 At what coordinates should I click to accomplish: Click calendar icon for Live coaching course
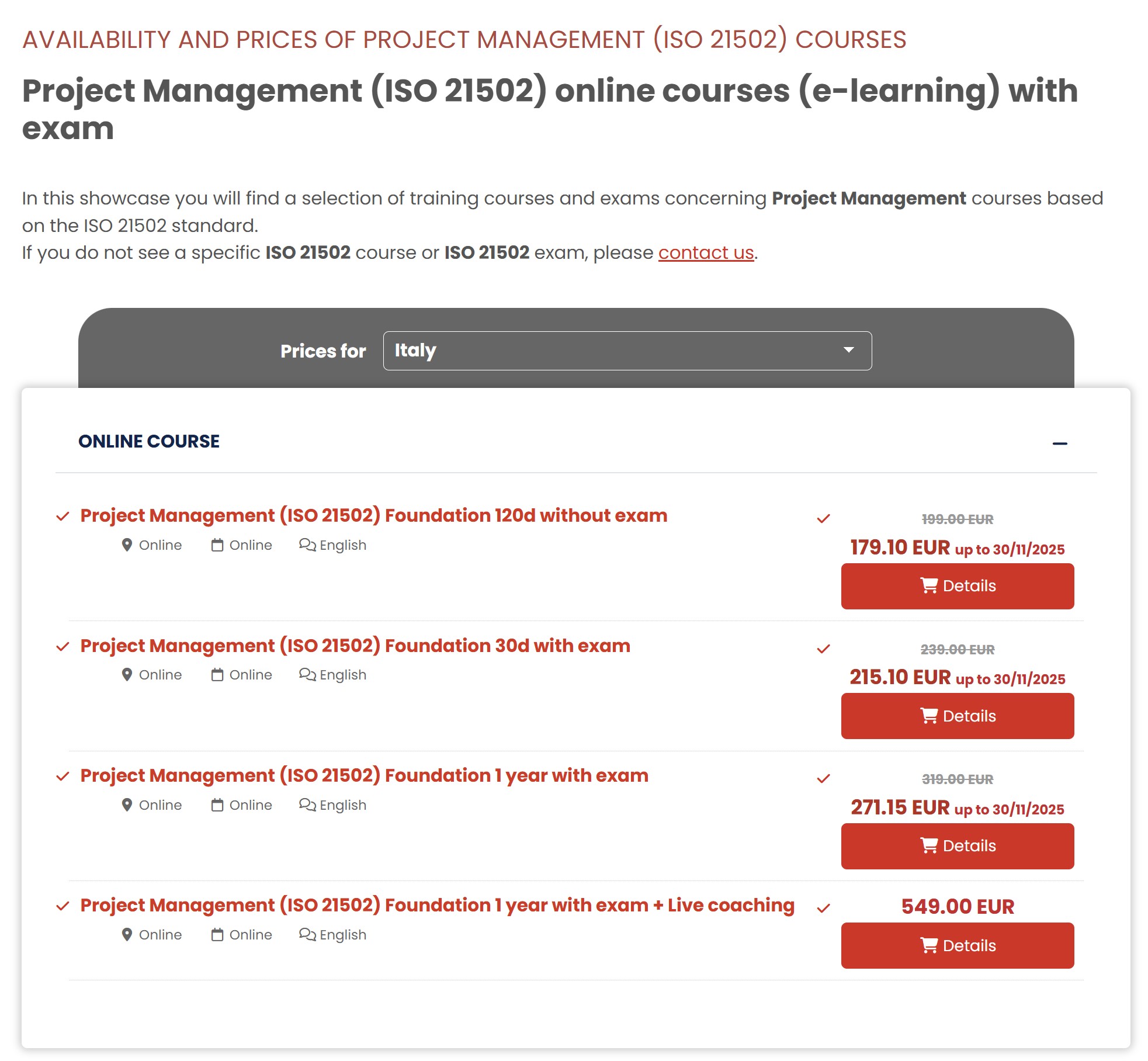pyautogui.click(x=217, y=935)
